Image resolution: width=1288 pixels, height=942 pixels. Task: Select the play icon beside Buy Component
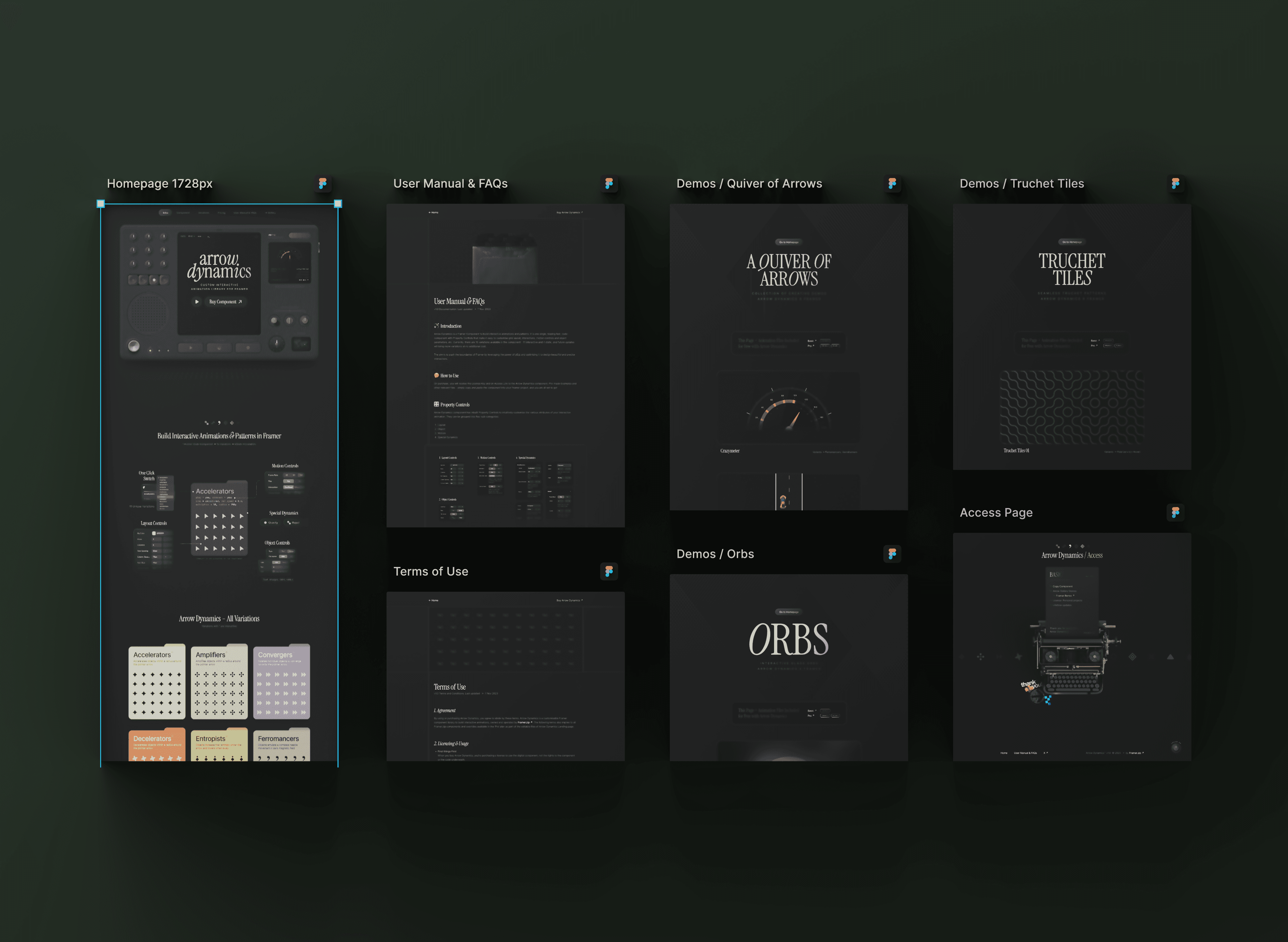point(197,302)
